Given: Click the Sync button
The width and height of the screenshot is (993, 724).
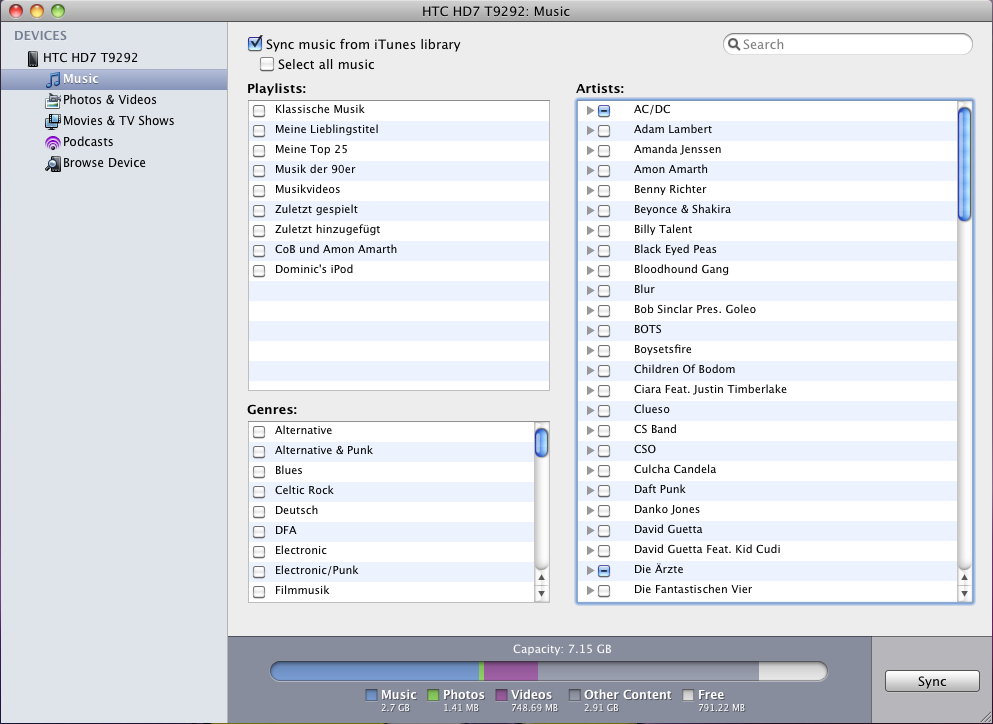Looking at the screenshot, I should pos(932,682).
